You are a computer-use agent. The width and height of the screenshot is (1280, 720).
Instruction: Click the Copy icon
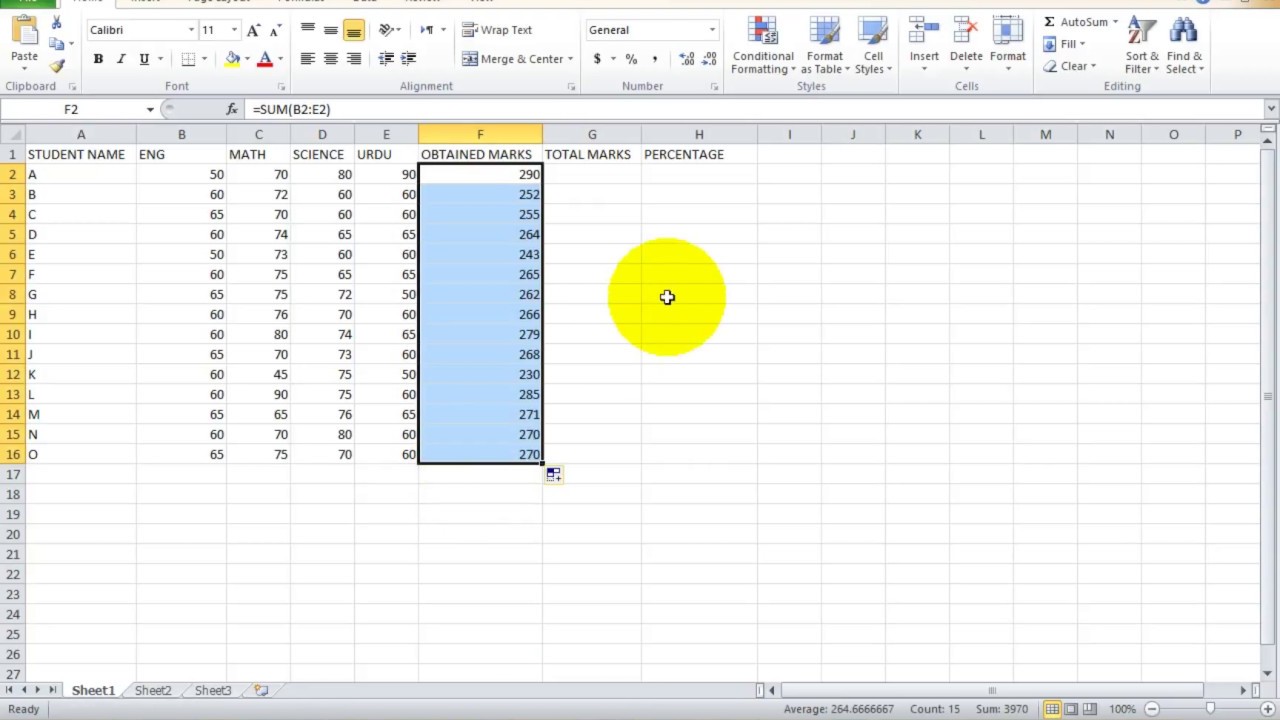pos(56,44)
